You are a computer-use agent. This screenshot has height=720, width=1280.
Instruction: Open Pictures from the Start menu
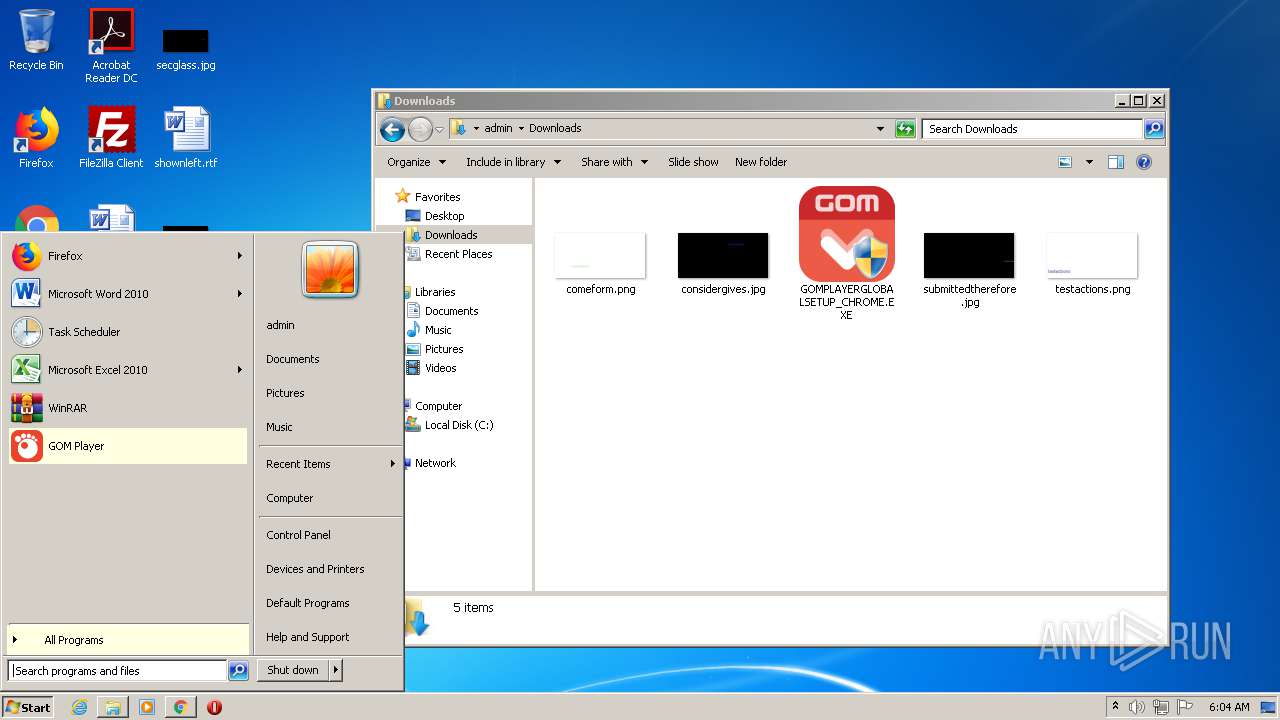(x=285, y=393)
